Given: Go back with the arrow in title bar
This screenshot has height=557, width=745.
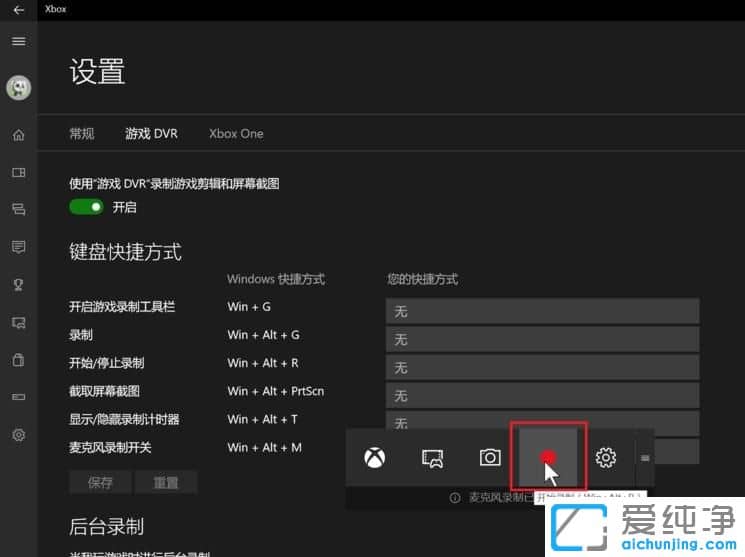Looking at the screenshot, I should tap(19, 10).
